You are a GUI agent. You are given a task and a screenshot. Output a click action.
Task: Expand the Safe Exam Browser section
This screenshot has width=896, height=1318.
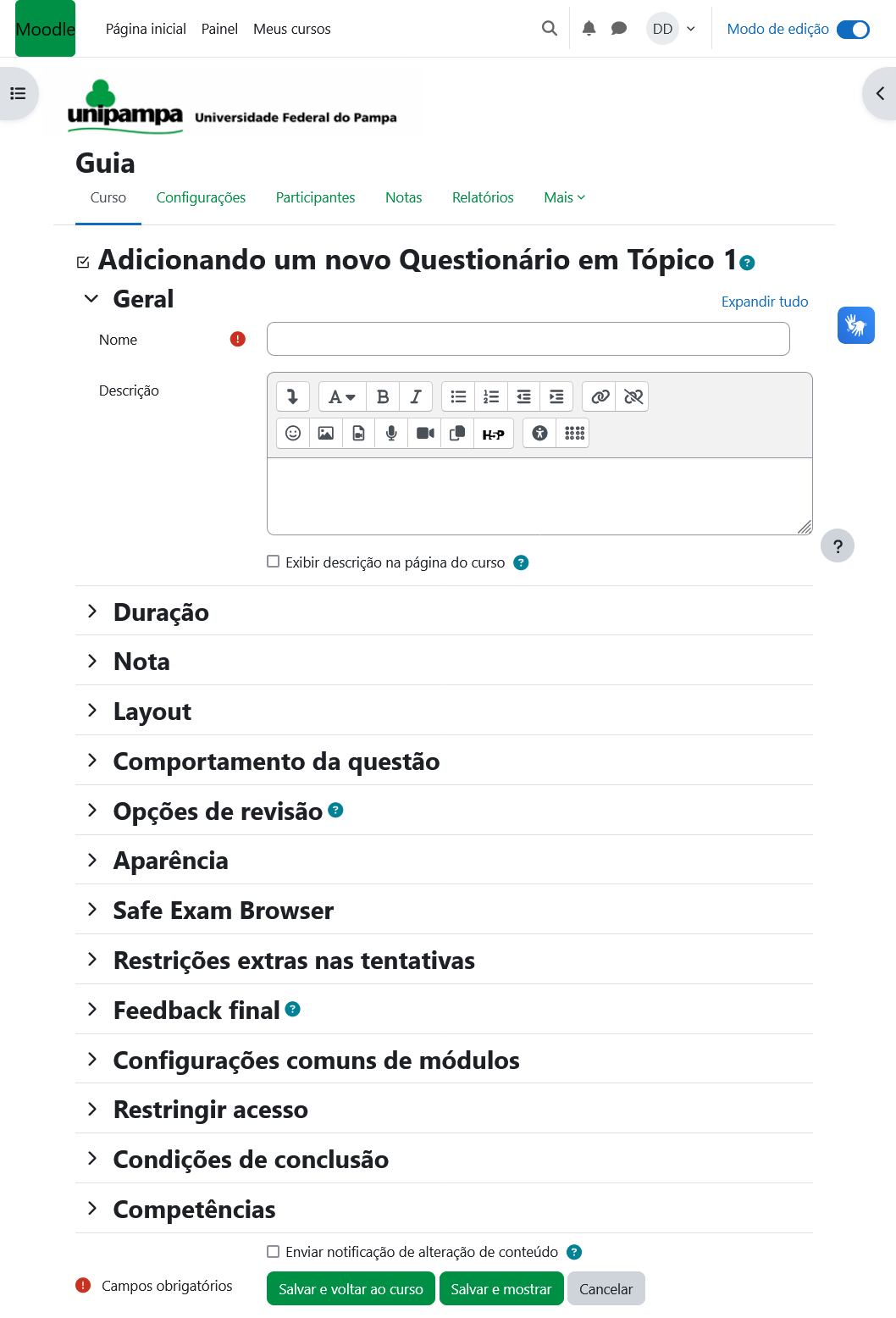click(224, 911)
